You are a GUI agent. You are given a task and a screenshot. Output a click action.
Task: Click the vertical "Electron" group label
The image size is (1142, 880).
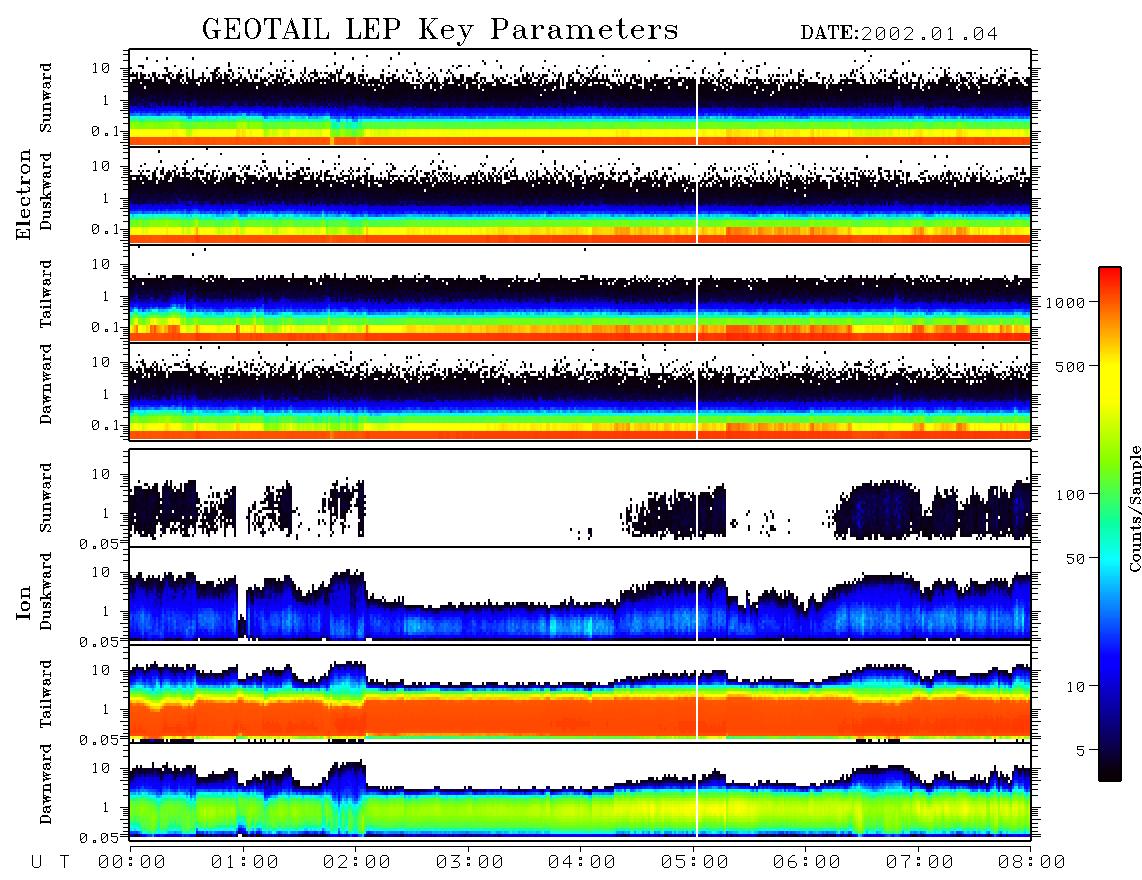[24, 195]
